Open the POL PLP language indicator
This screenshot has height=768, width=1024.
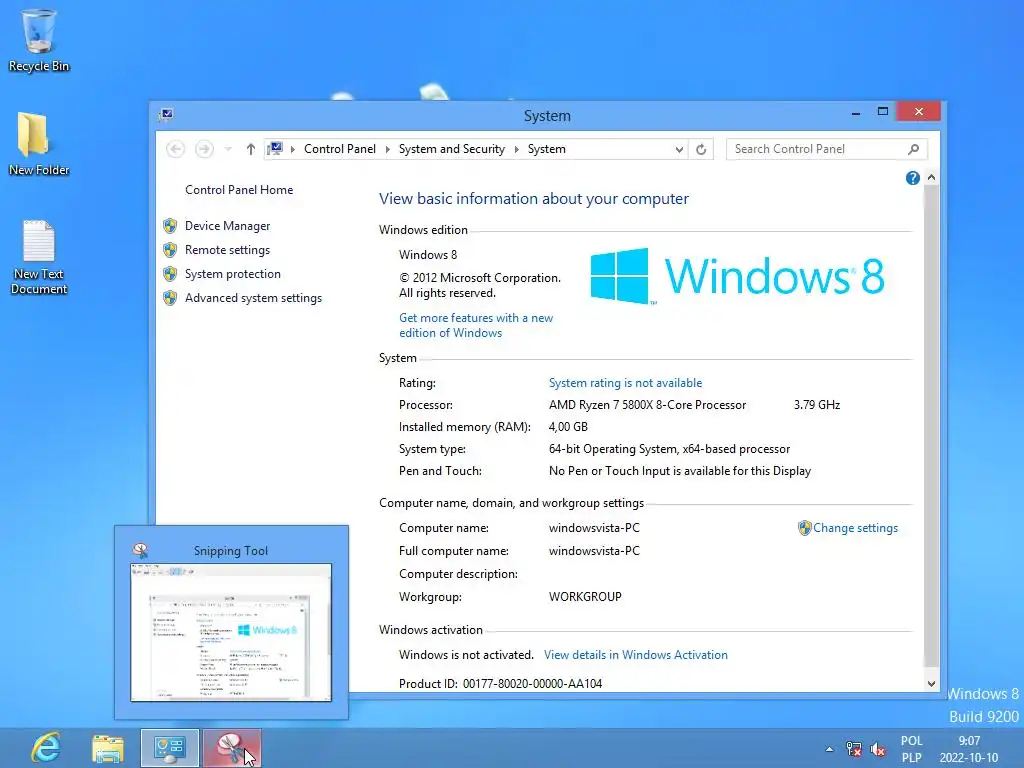[912, 749]
